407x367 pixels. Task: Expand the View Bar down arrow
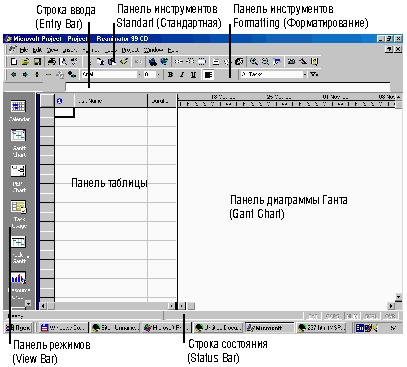[28, 304]
